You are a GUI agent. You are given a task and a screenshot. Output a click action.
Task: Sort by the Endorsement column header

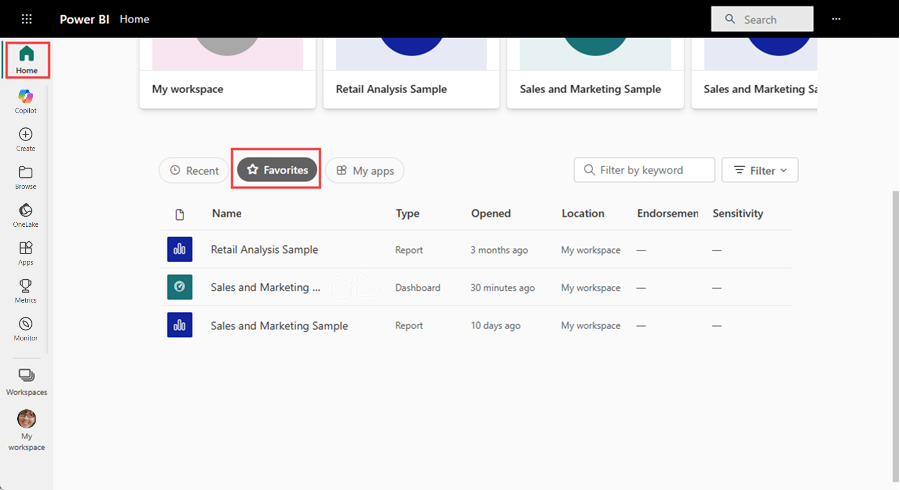(x=668, y=213)
